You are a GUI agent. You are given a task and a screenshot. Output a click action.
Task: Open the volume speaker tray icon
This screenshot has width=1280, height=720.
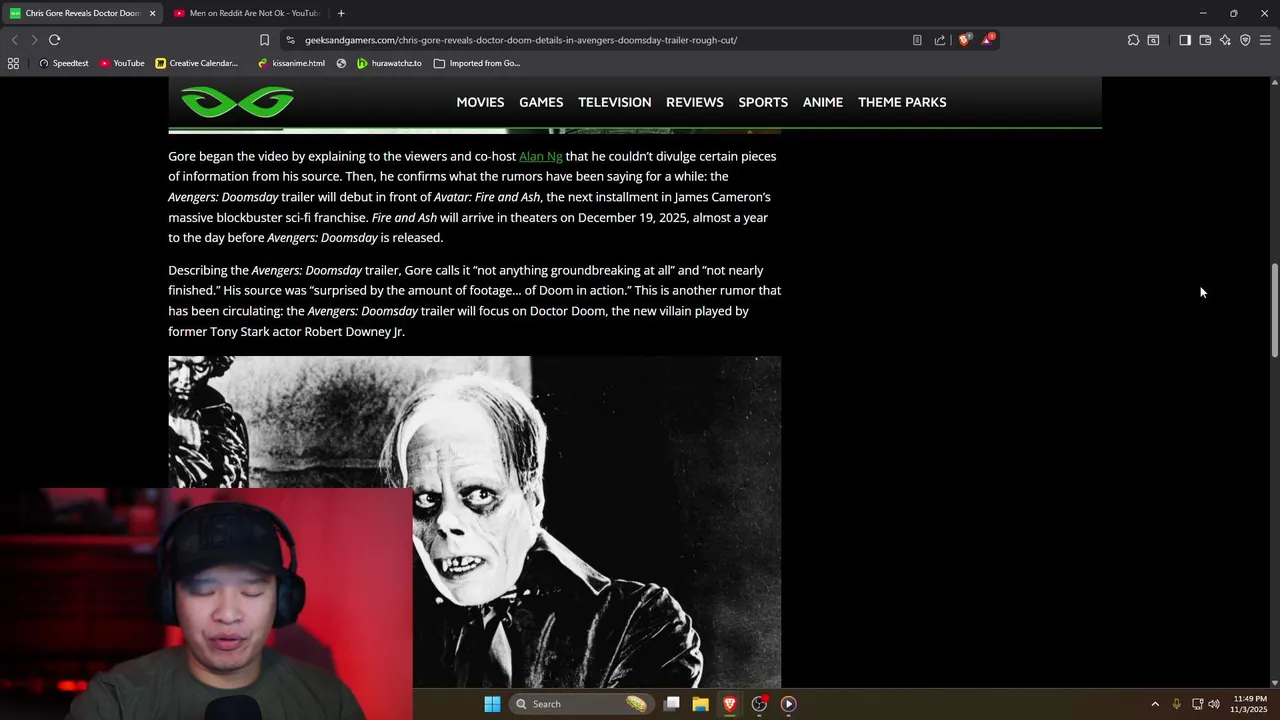(x=1214, y=704)
